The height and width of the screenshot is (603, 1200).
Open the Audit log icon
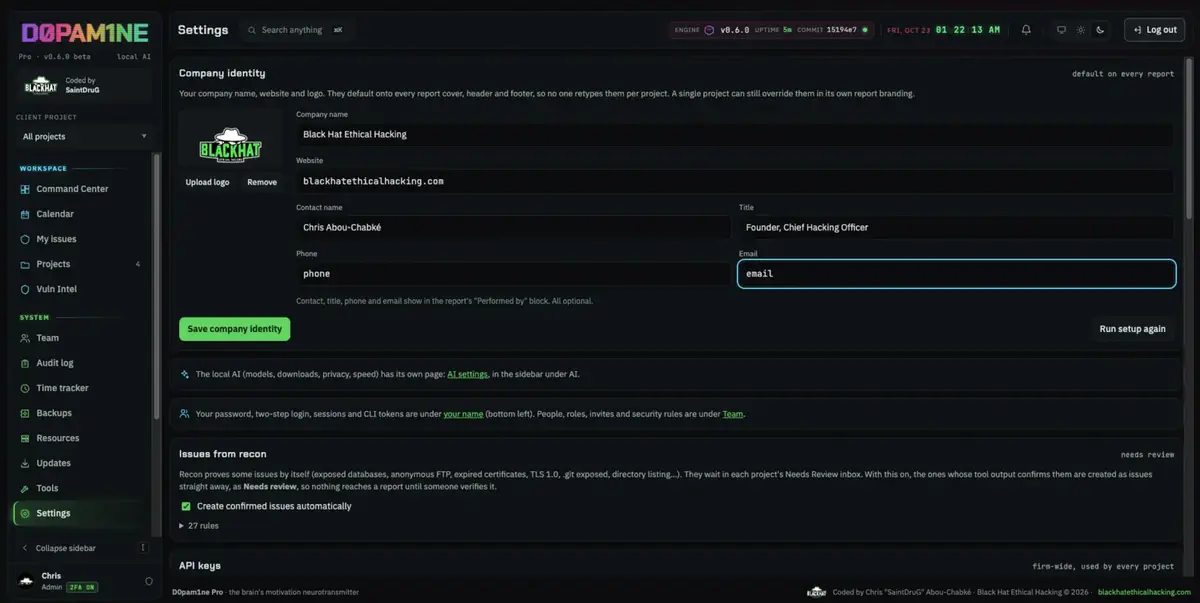click(x=26, y=363)
